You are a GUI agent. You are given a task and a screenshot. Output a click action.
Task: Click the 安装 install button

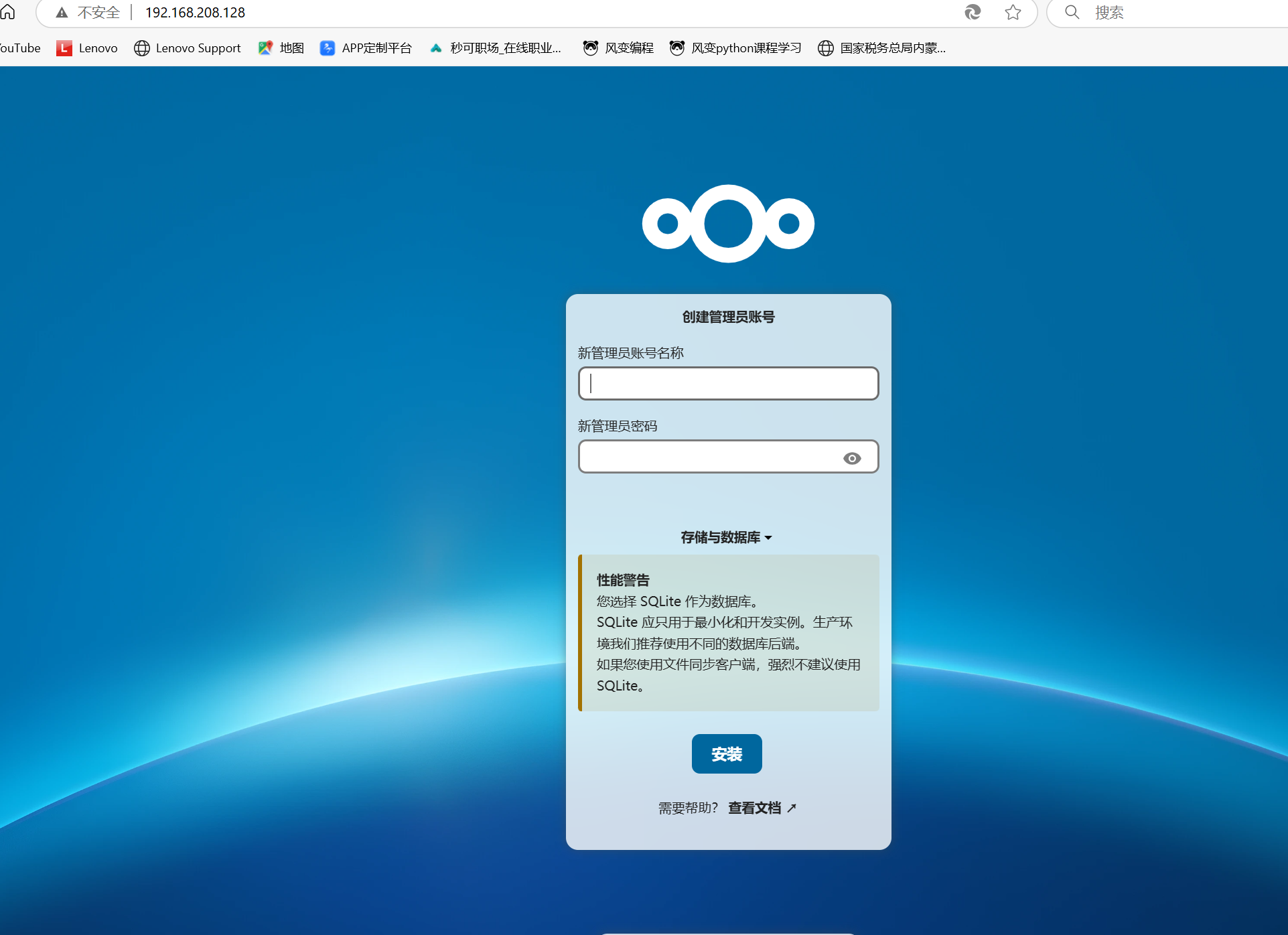727,754
